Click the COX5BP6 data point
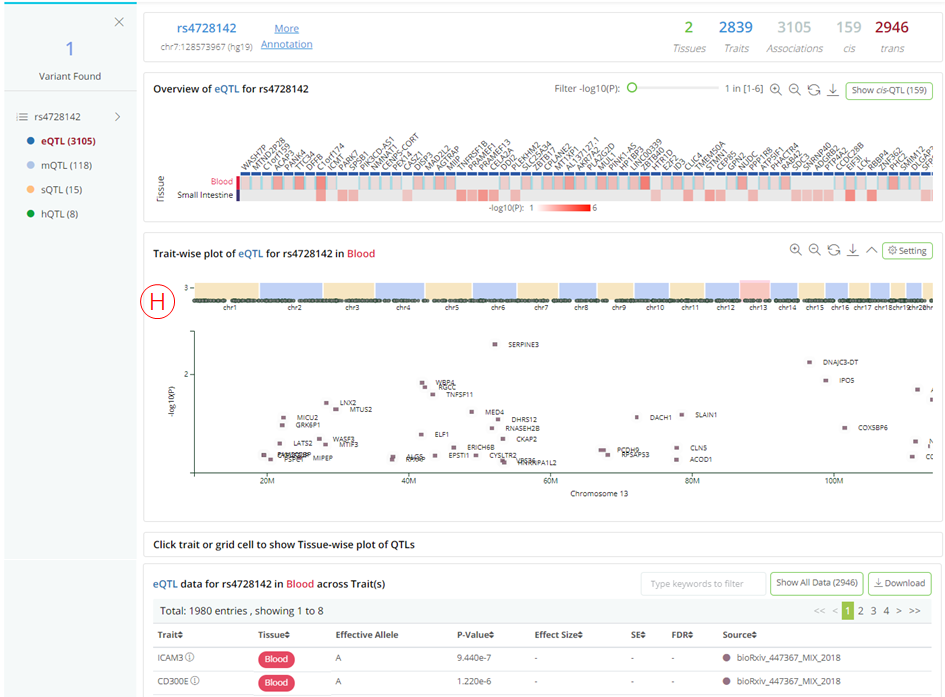The width and height of the screenshot is (945, 697). tap(844, 428)
